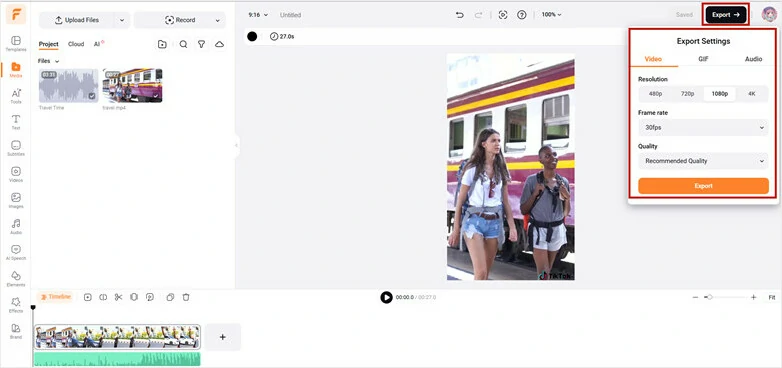The image size is (782, 368).
Task: Create a new folder in media panel
Action: pos(162,44)
